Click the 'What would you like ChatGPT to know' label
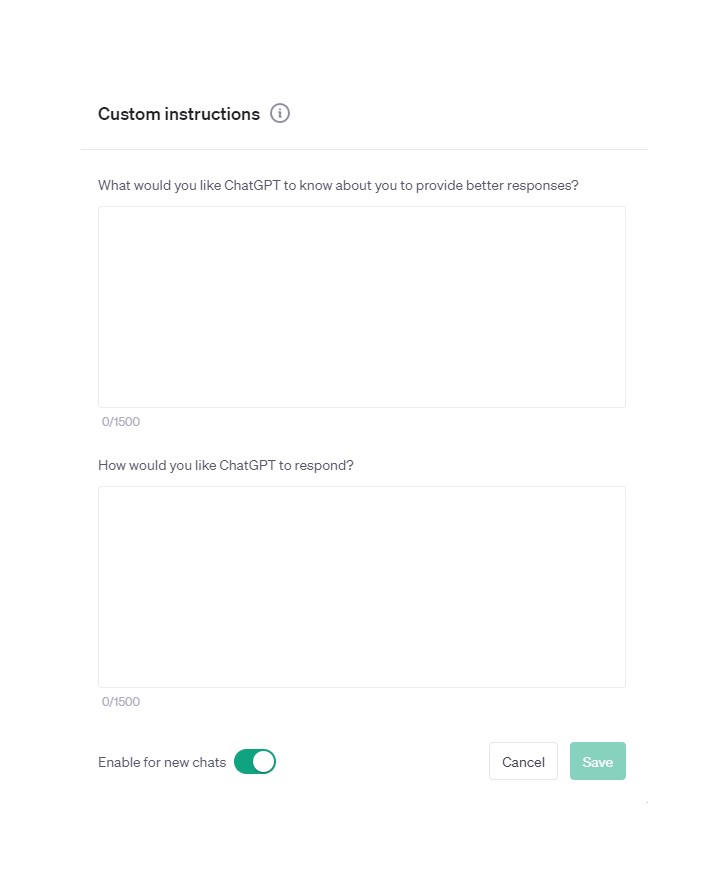Screen dimensions: 718x877 [x=338, y=186]
